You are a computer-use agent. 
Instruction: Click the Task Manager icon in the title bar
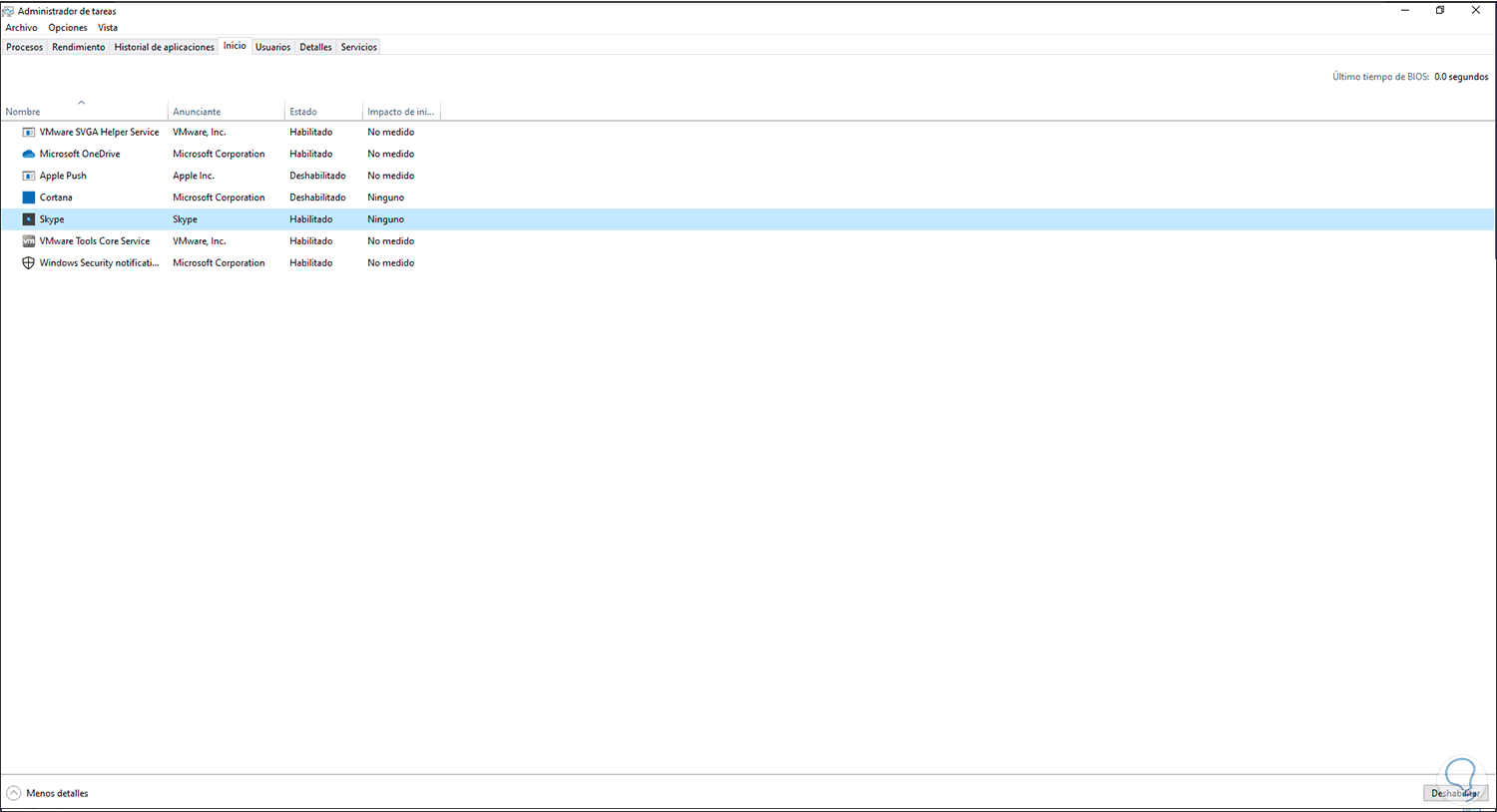pyautogui.click(x=8, y=11)
